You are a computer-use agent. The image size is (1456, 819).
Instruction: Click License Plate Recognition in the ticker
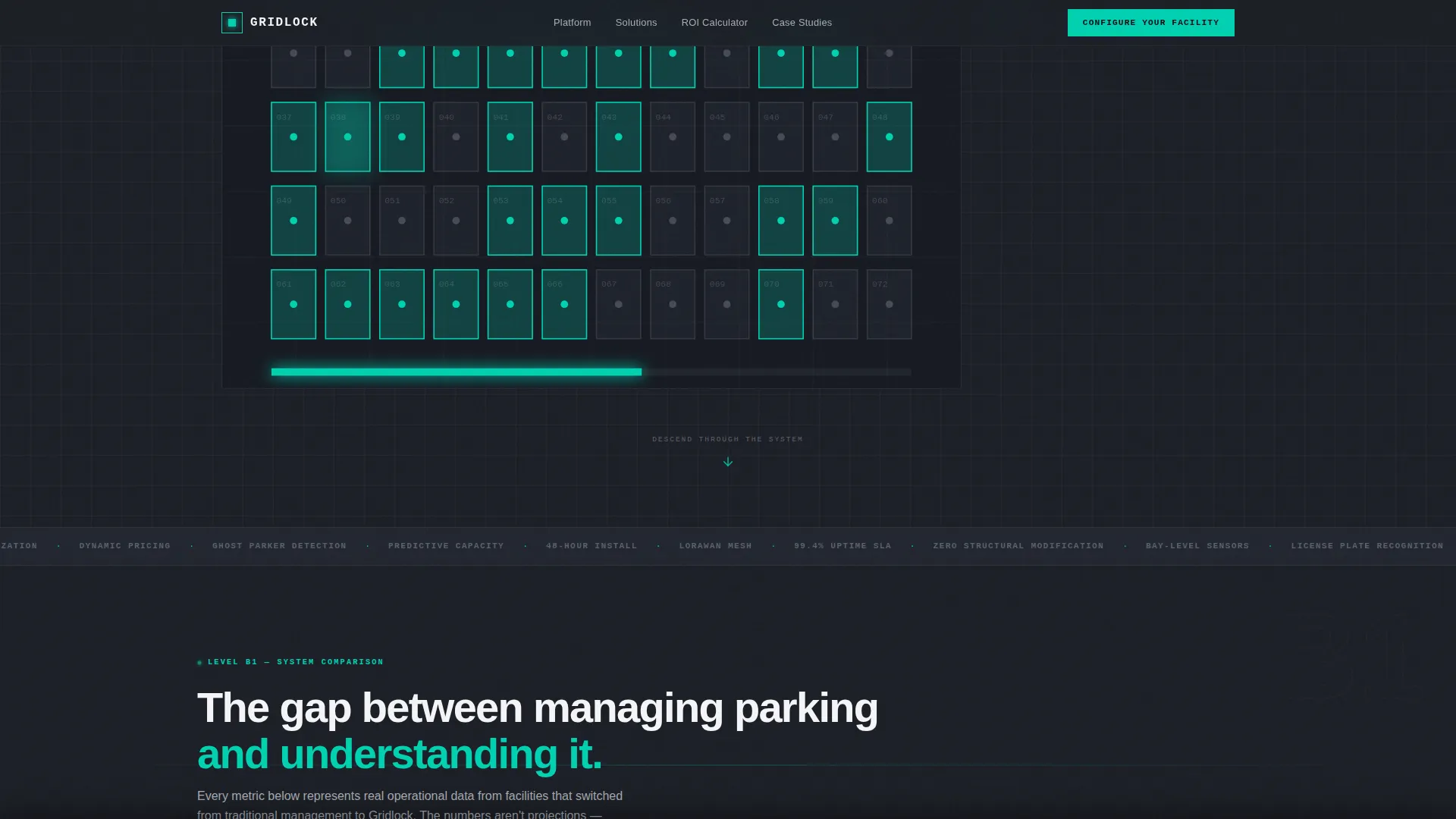pos(1367,546)
